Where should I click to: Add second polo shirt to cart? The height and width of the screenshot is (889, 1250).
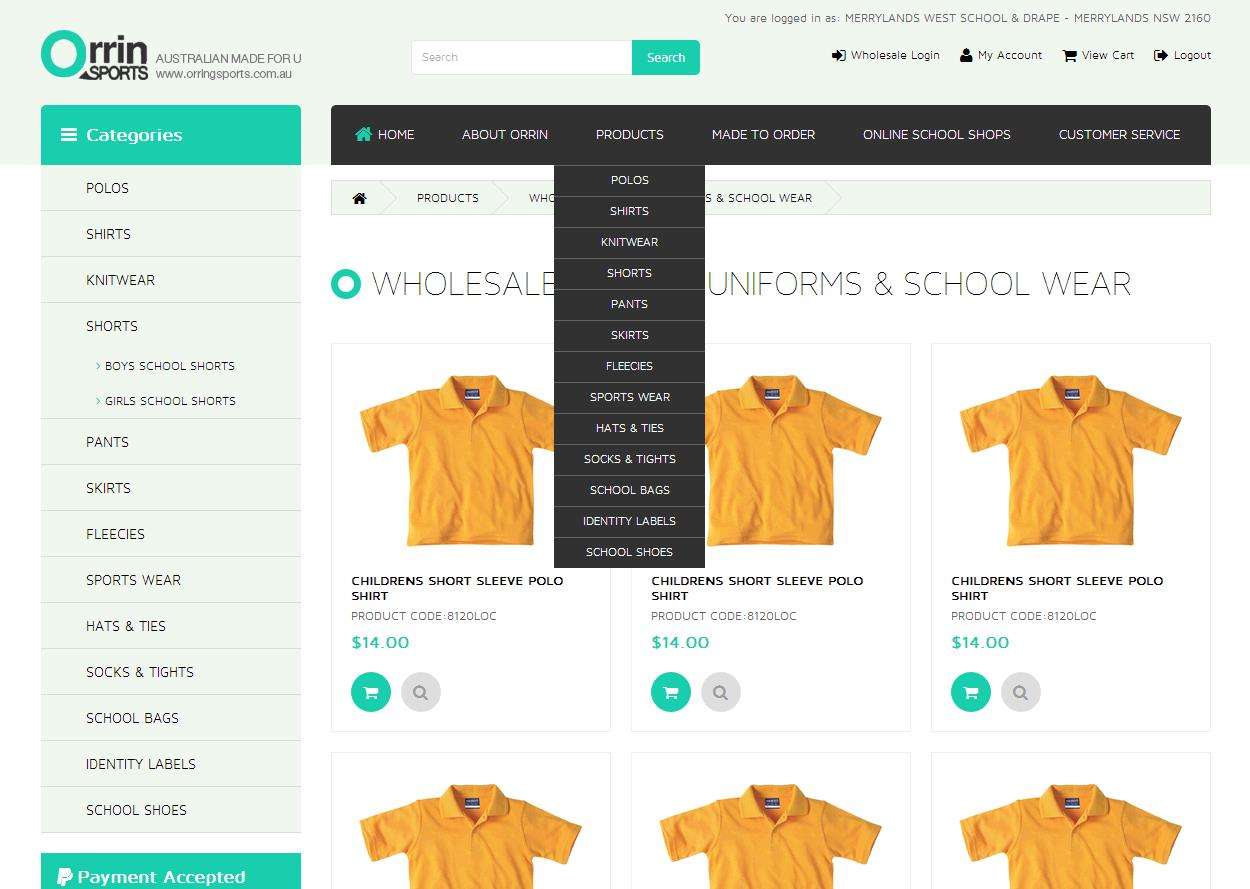click(x=671, y=692)
